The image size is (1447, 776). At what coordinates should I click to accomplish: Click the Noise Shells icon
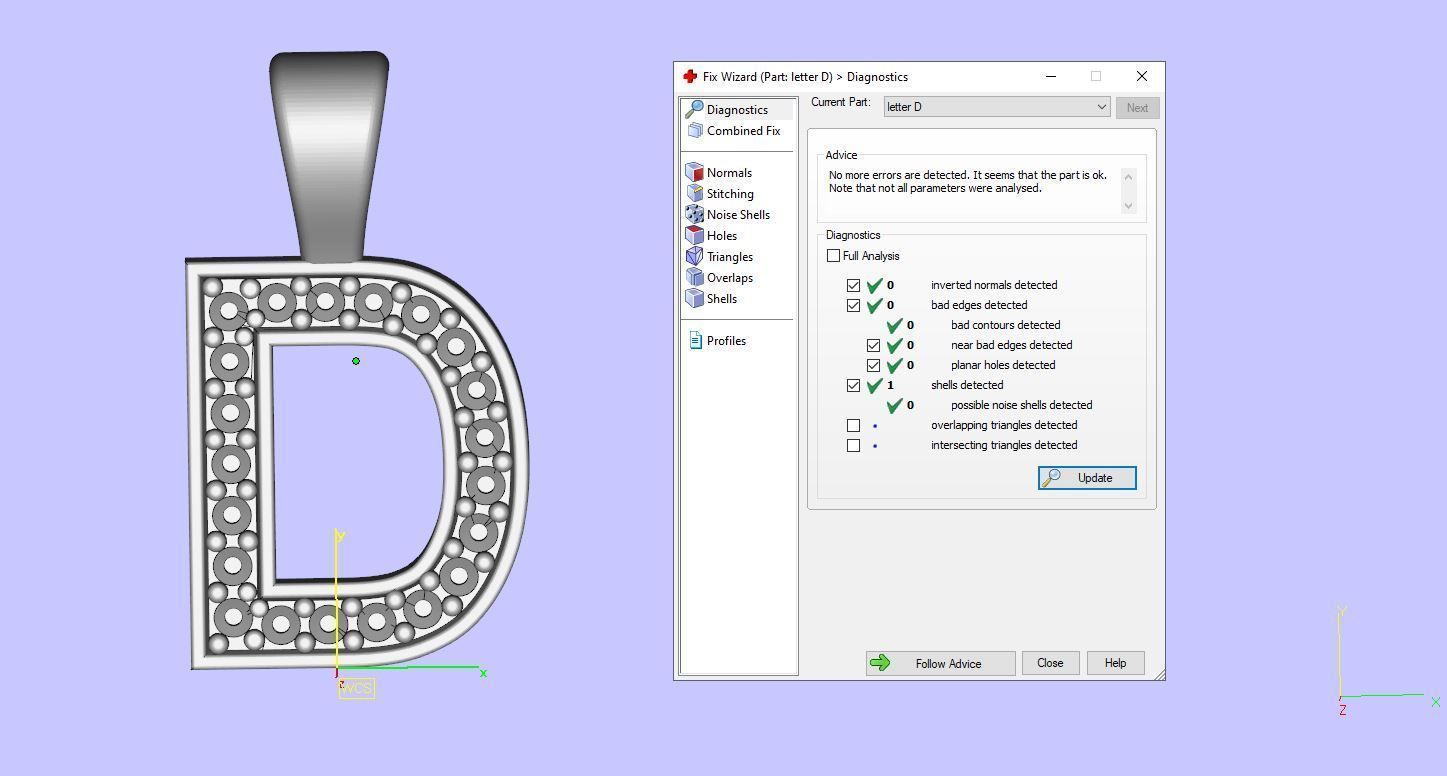pos(694,214)
